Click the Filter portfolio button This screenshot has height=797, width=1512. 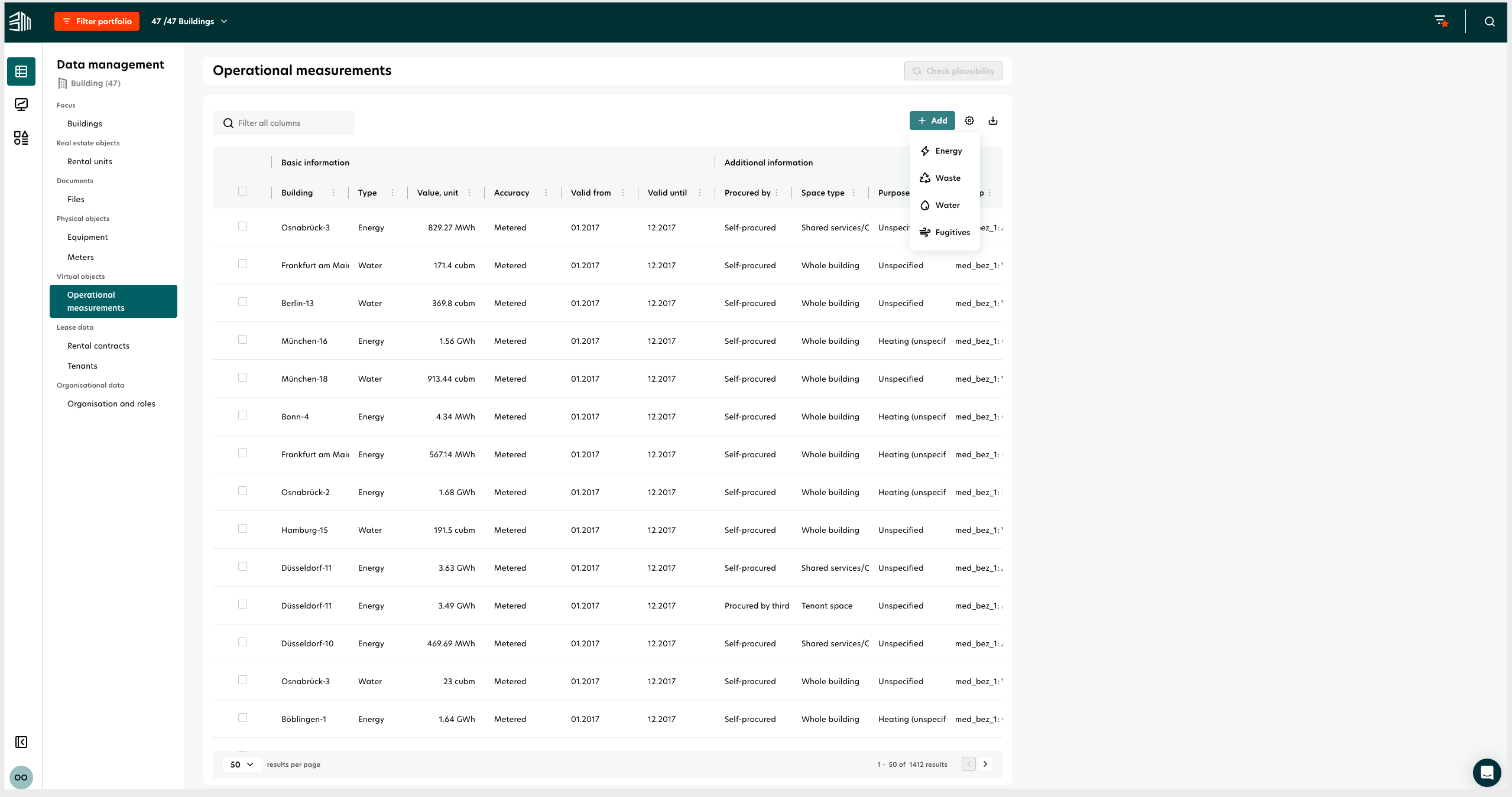(x=97, y=21)
